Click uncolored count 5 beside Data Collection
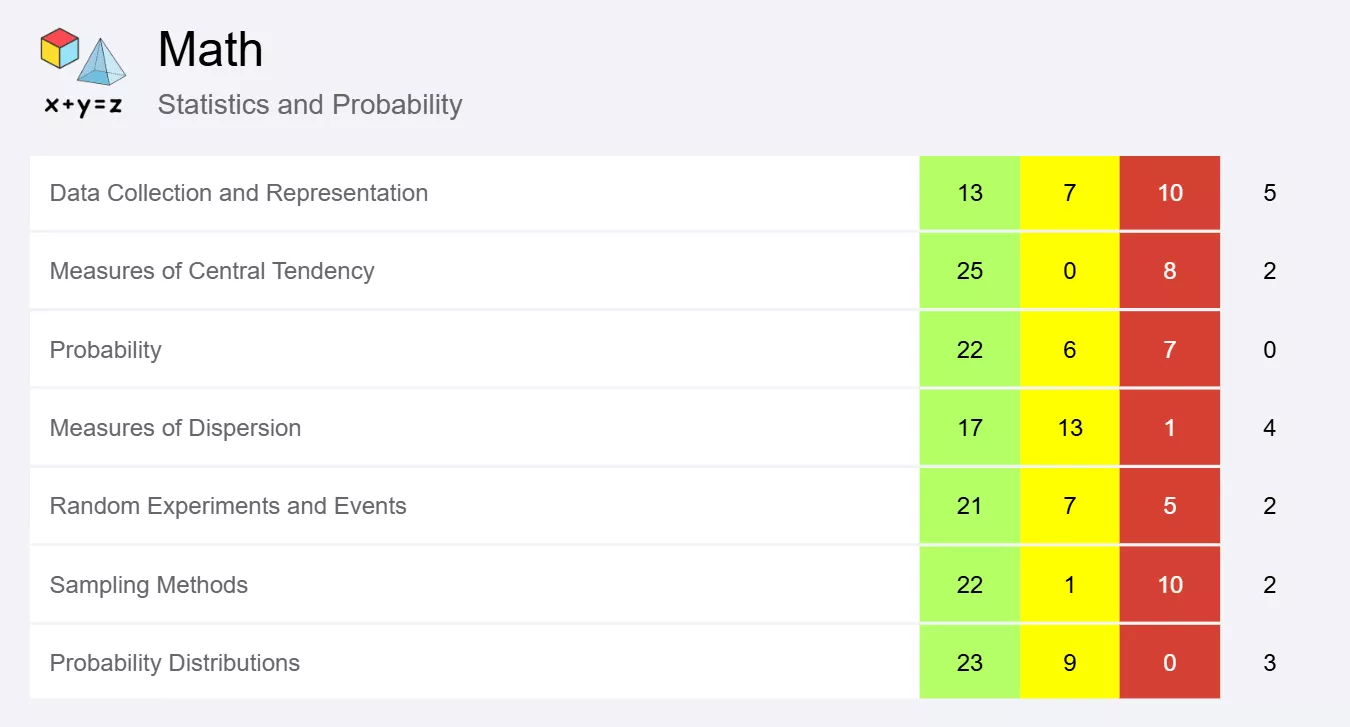The width and height of the screenshot is (1350, 727). (1270, 193)
